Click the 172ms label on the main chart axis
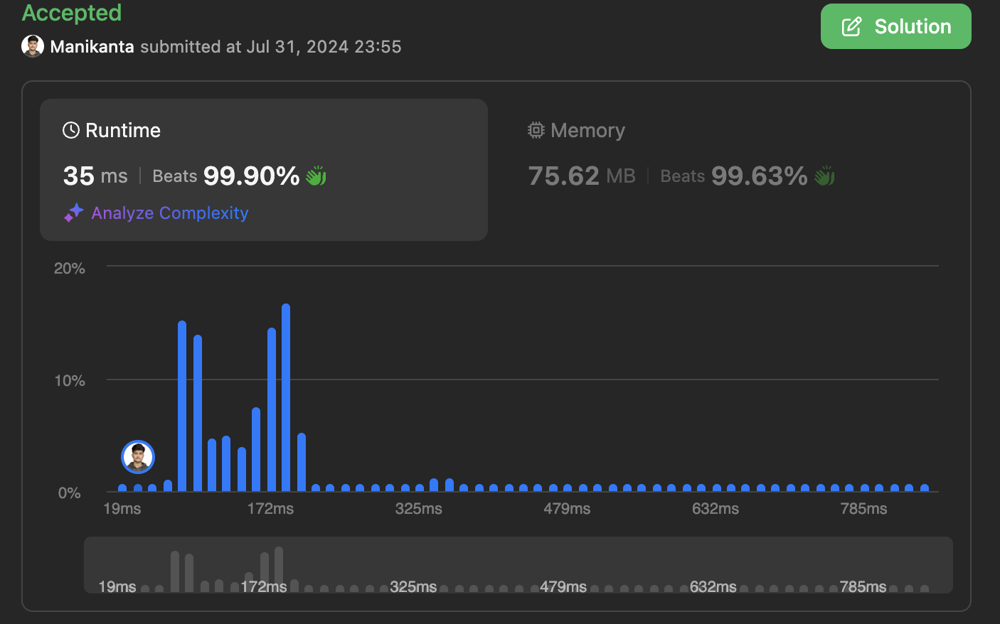The width and height of the screenshot is (1000, 624). click(270, 509)
